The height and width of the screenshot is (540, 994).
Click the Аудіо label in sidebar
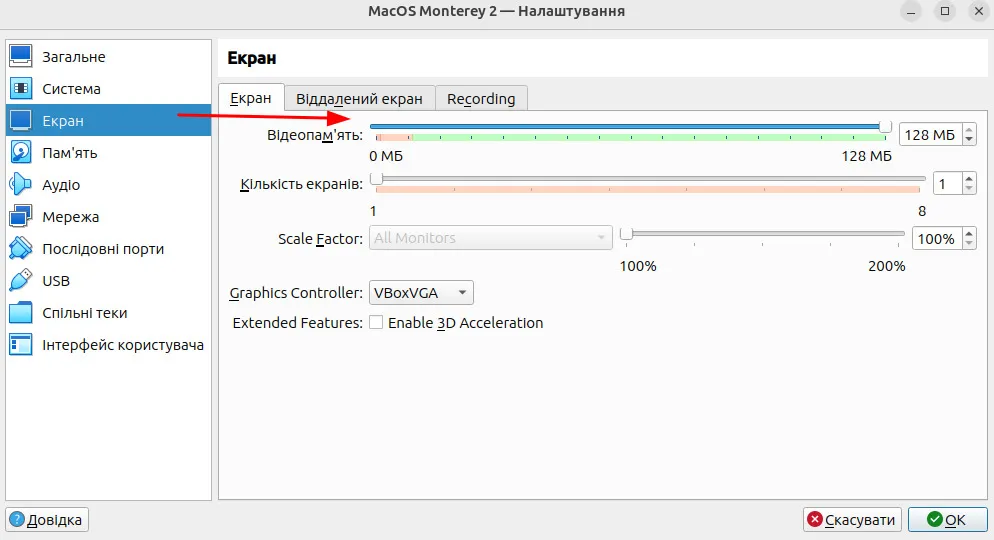61,185
